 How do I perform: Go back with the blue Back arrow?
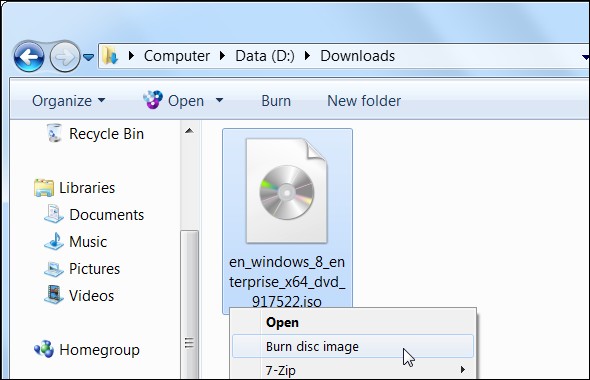(29, 56)
